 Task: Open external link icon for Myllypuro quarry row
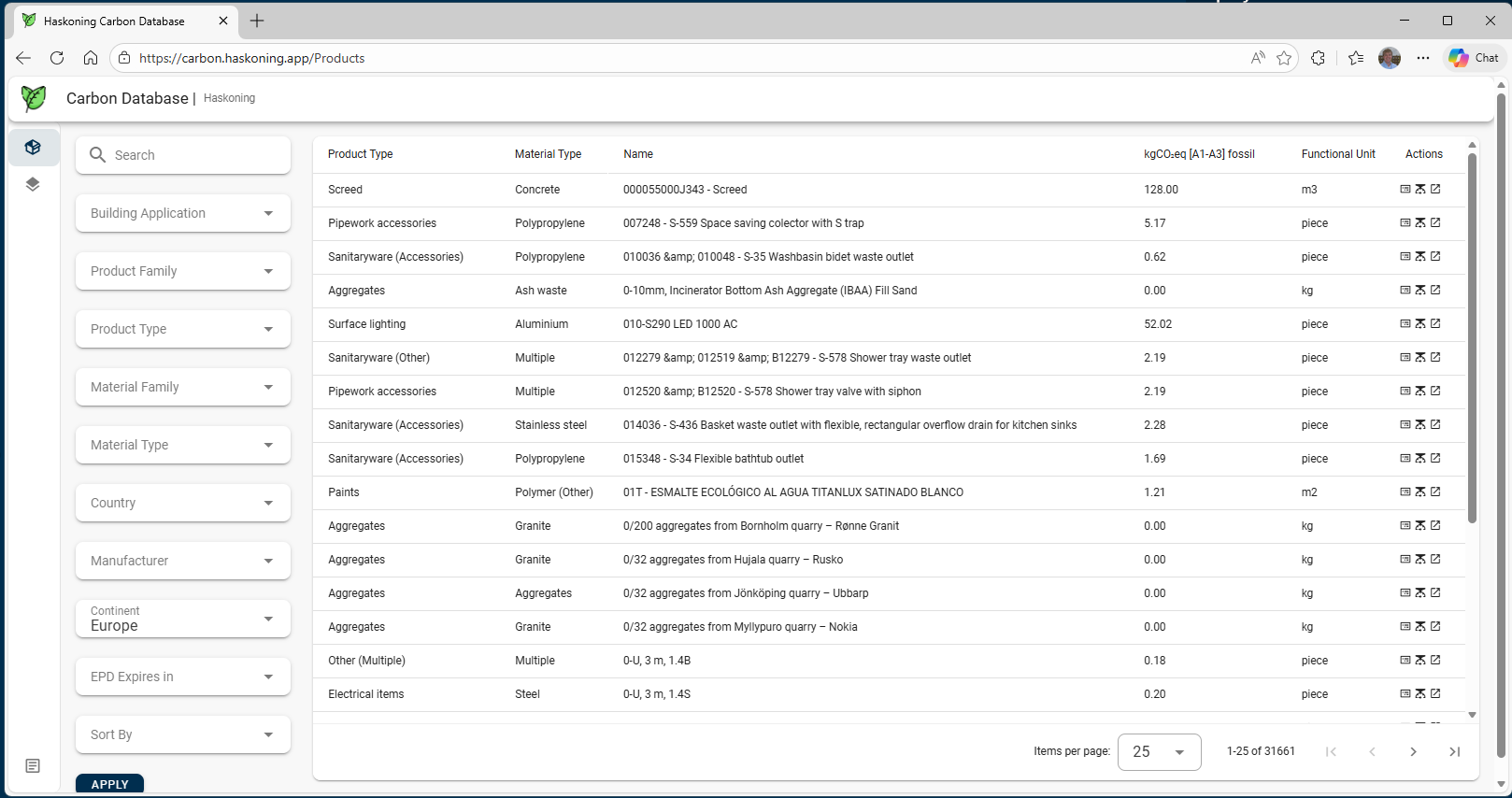point(1435,626)
